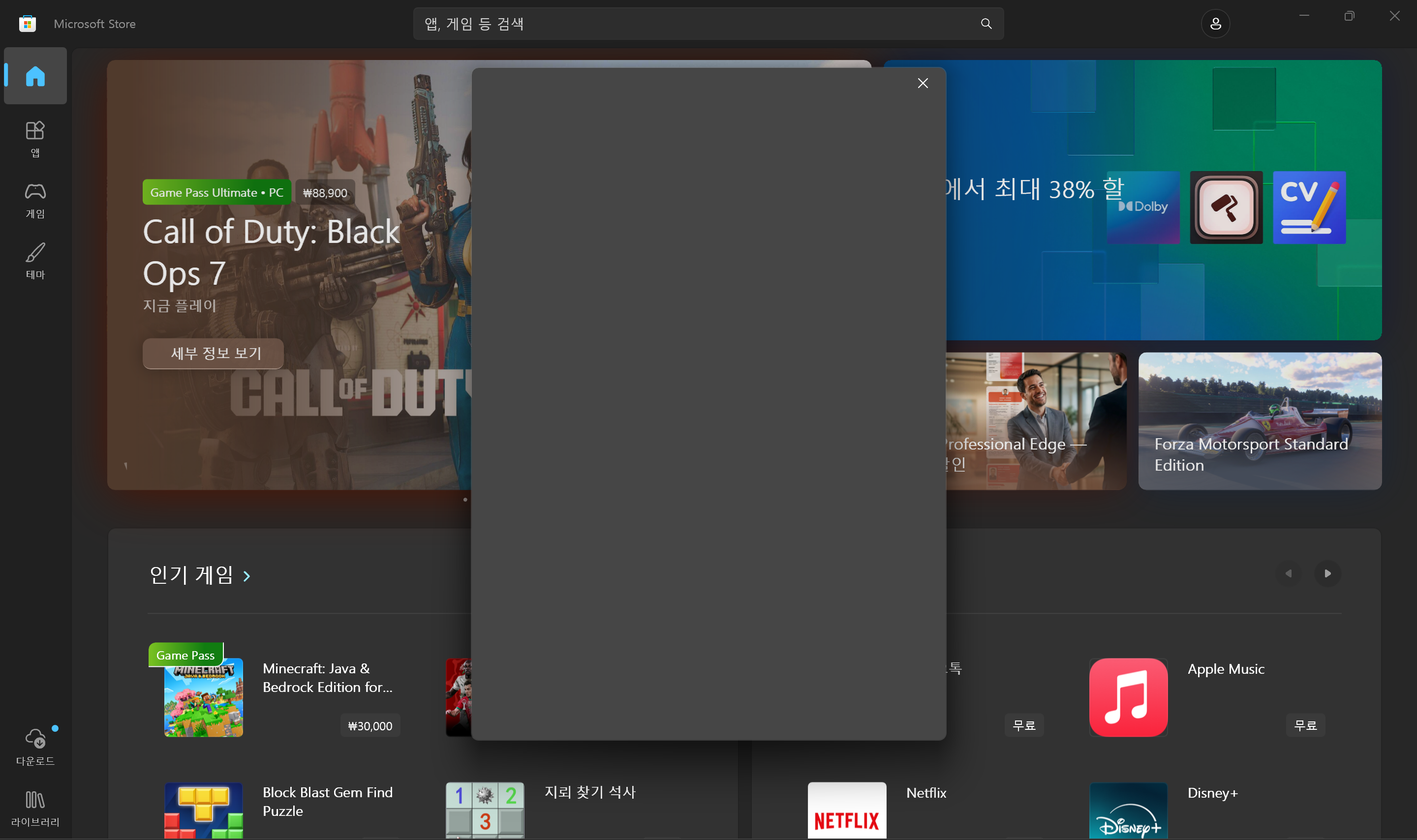The image size is (1417, 840).
Task: Open the Call of Duty: Black Ops 7 title
Action: click(x=272, y=252)
